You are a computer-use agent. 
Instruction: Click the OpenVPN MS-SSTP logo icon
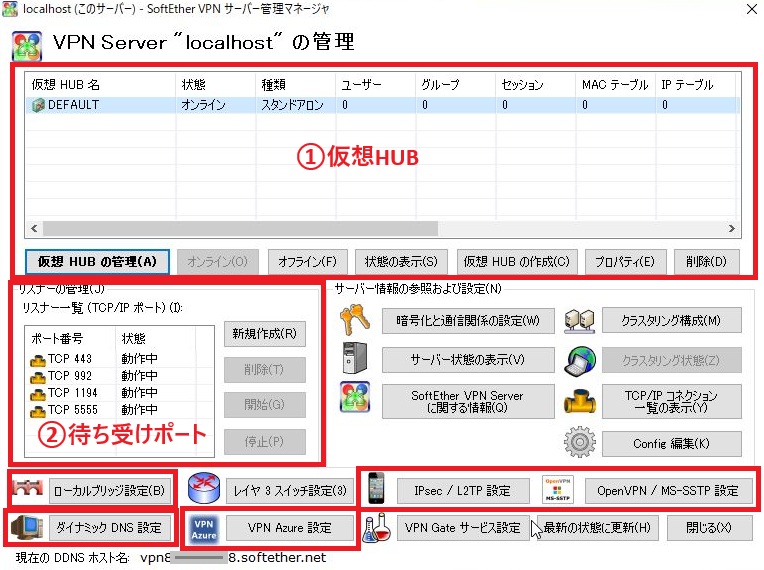tap(558, 490)
